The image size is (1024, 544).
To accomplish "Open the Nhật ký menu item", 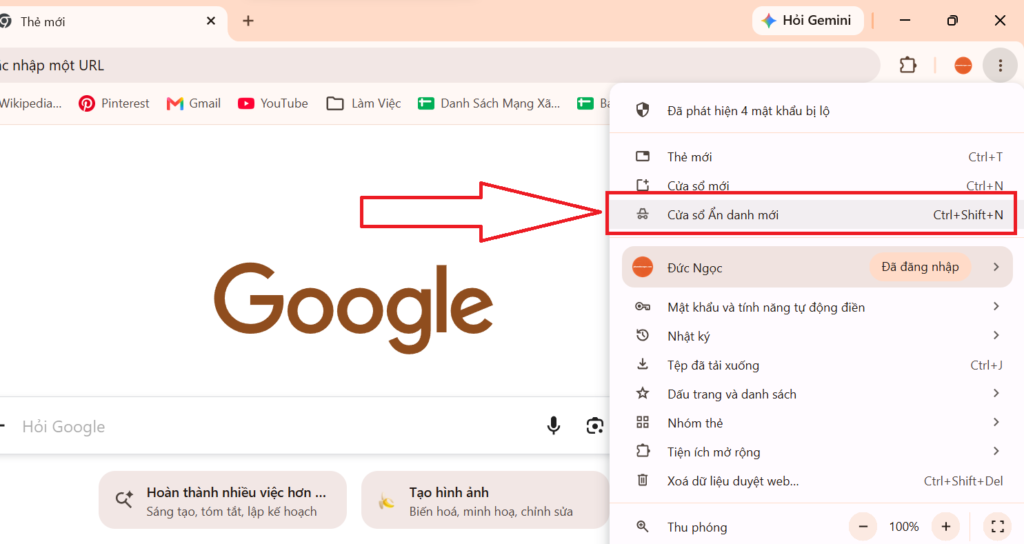I will (816, 336).
